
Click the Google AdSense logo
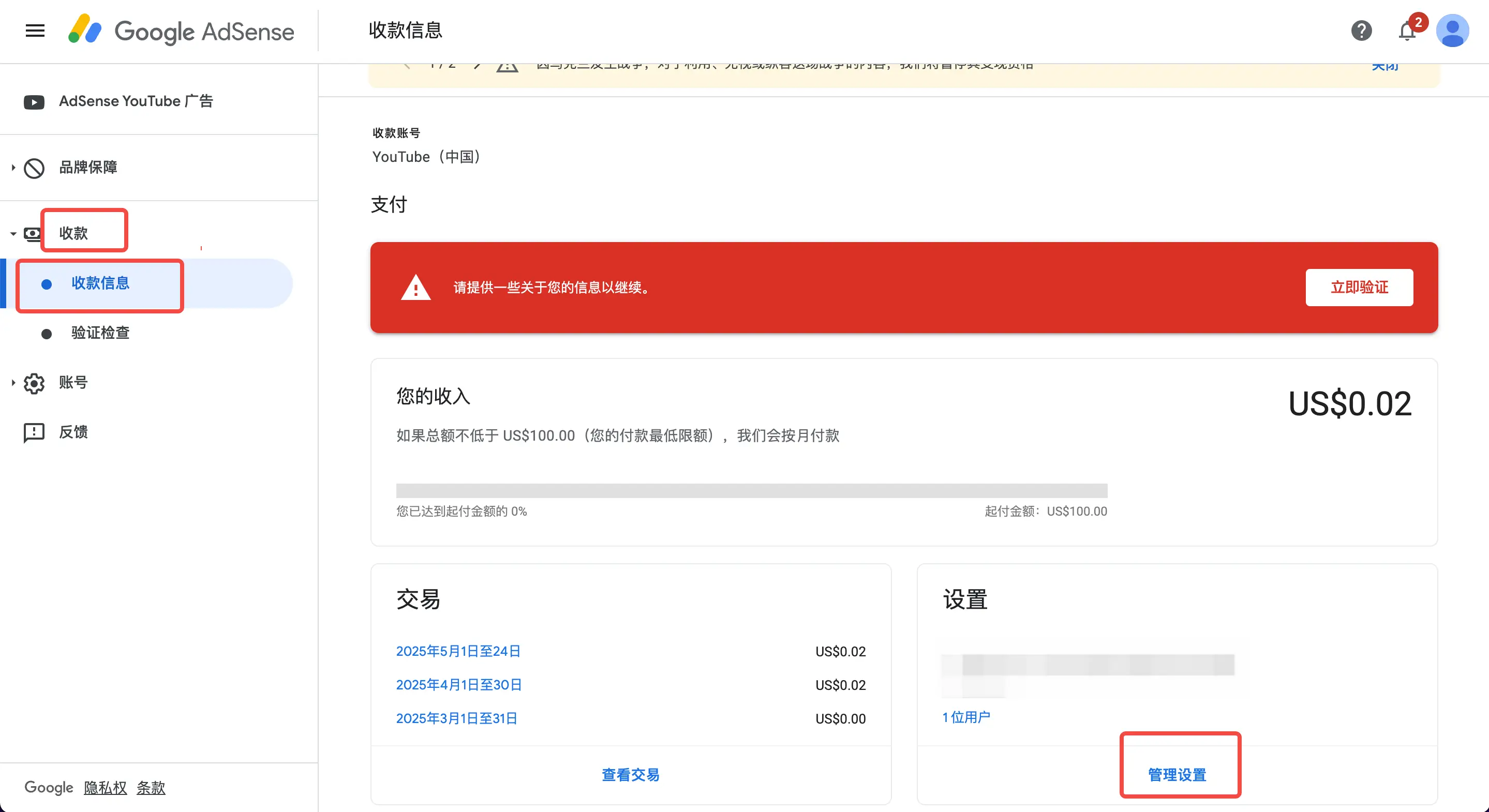tap(181, 31)
